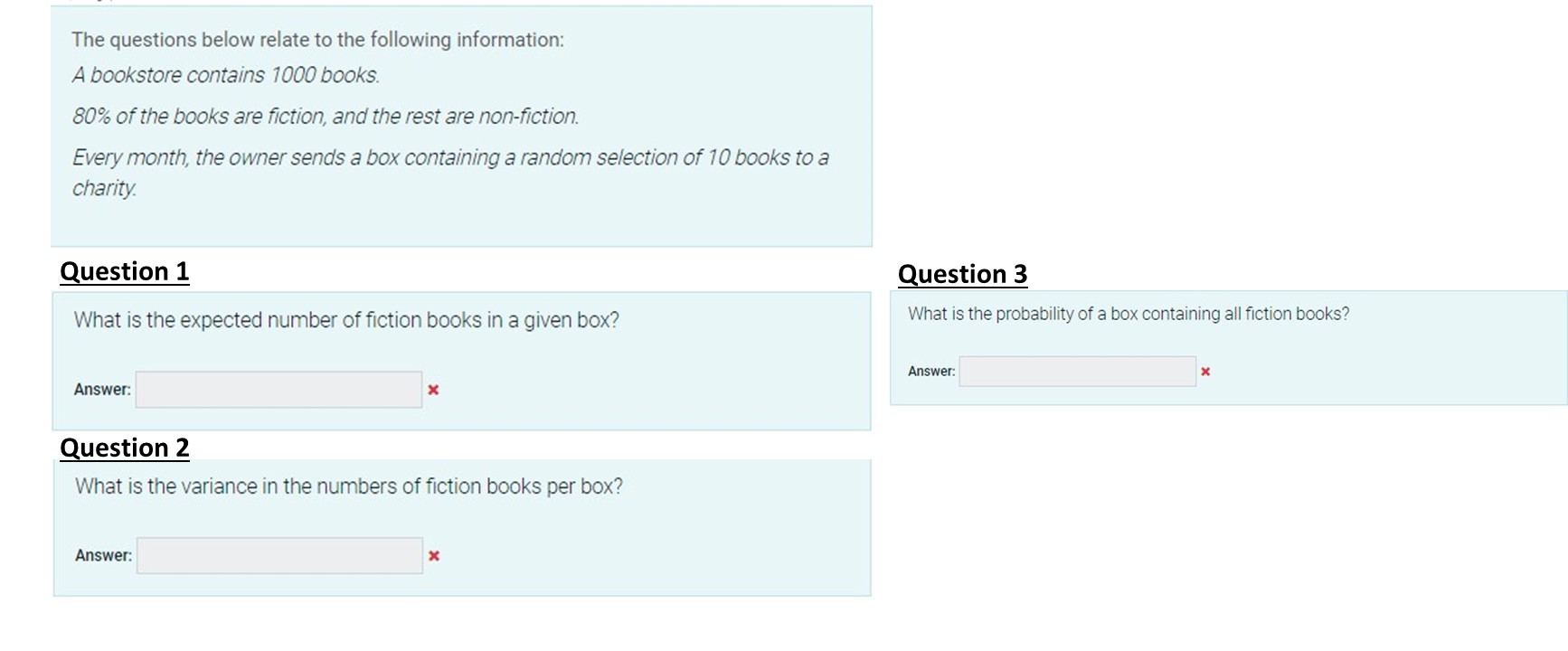1568x651 pixels.
Task: Click the Answer field for Question 3
Action: pyautogui.click(x=1077, y=371)
